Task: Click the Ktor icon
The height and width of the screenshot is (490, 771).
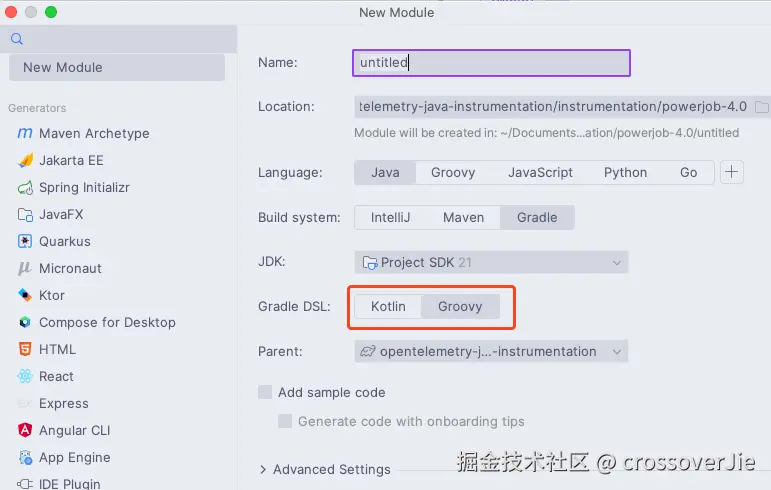Action: pyautogui.click(x=25, y=295)
